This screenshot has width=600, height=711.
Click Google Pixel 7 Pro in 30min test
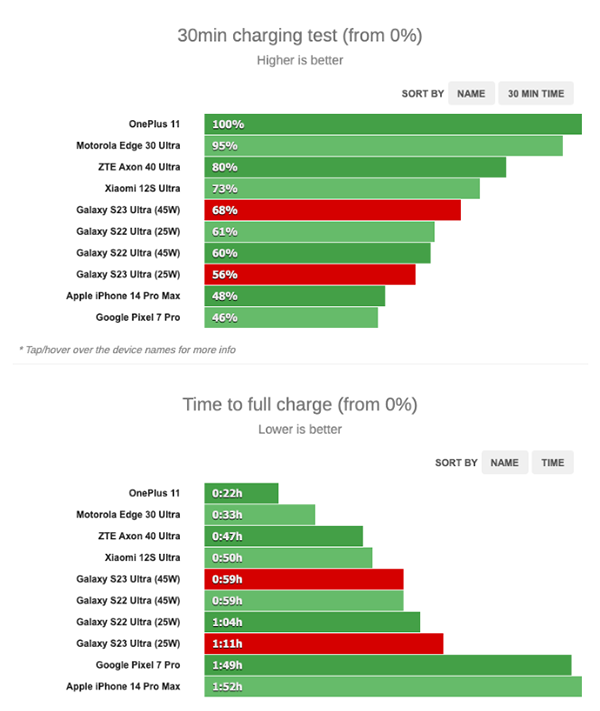137,317
